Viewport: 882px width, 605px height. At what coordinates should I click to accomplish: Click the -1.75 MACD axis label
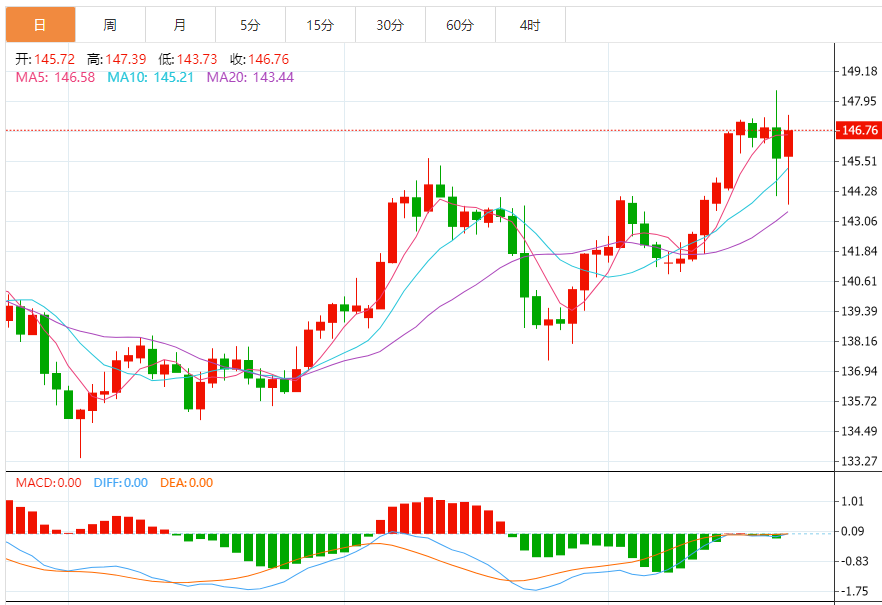pos(855,591)
